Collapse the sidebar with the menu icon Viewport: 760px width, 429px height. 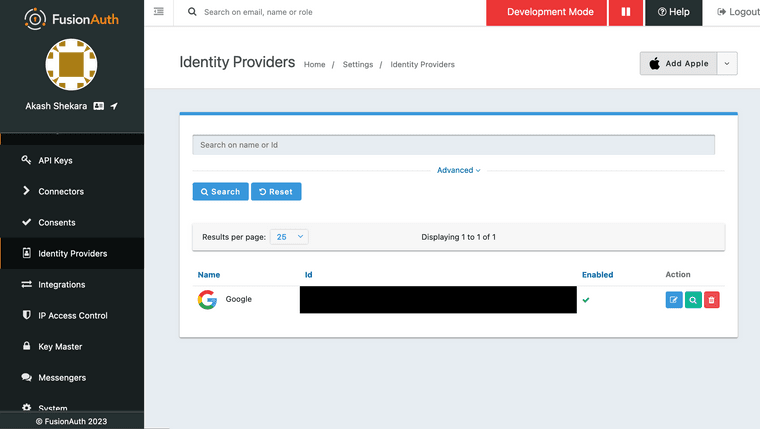158,12
